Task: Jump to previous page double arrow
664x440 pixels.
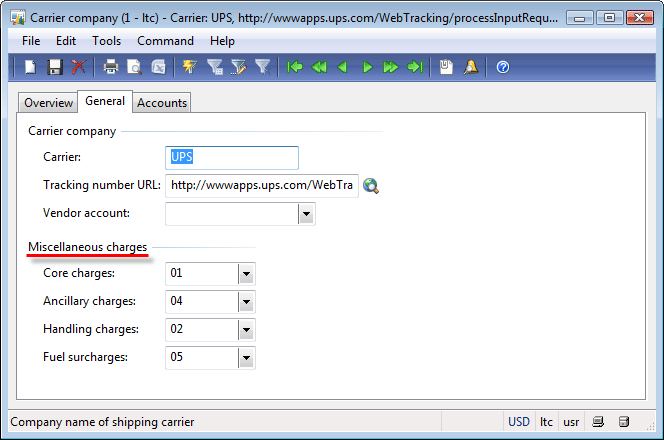Action: click(x=319, y=67)
